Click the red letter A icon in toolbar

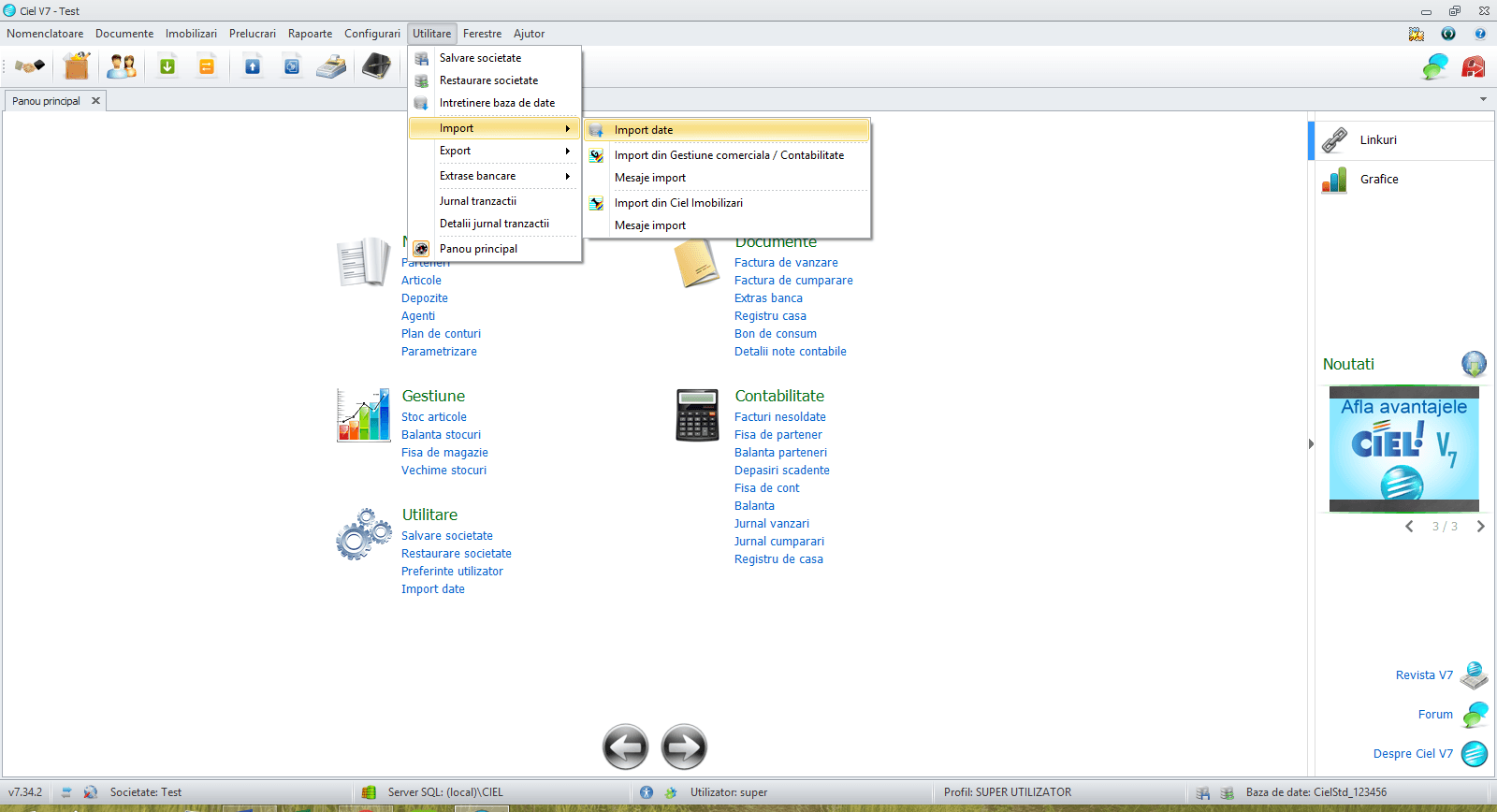1474,66
